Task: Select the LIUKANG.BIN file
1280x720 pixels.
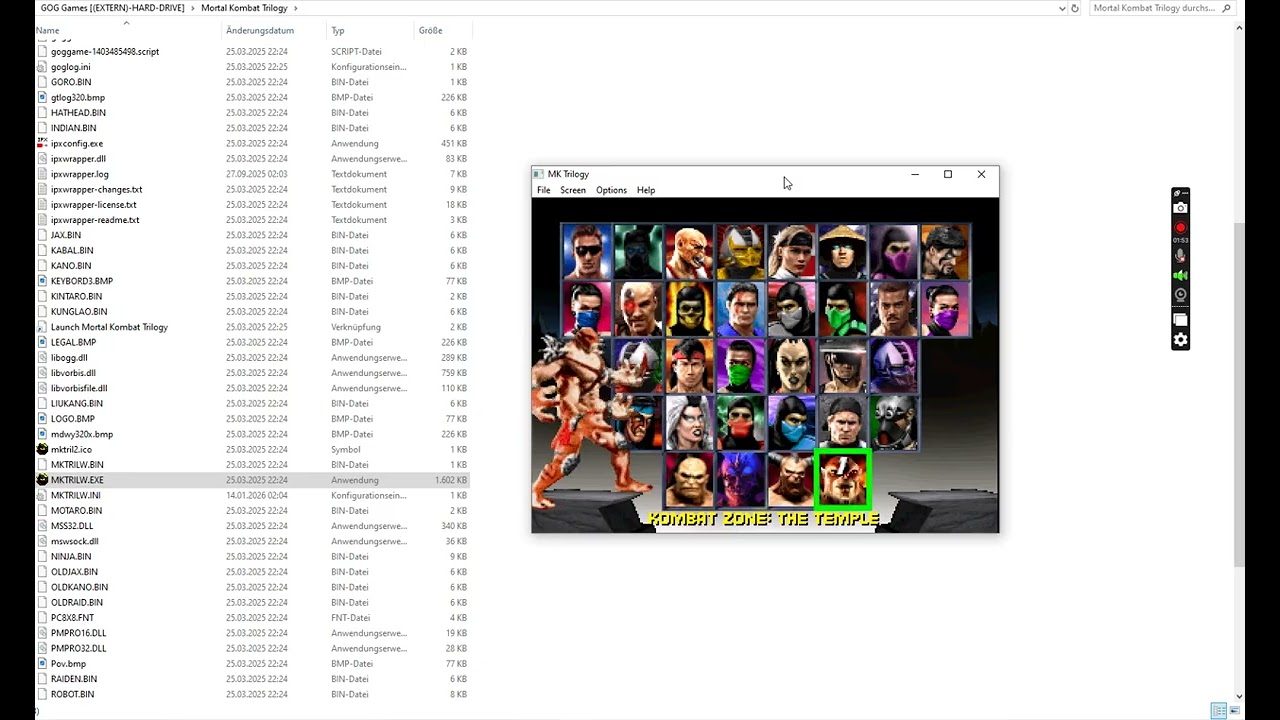Action: 77,403
